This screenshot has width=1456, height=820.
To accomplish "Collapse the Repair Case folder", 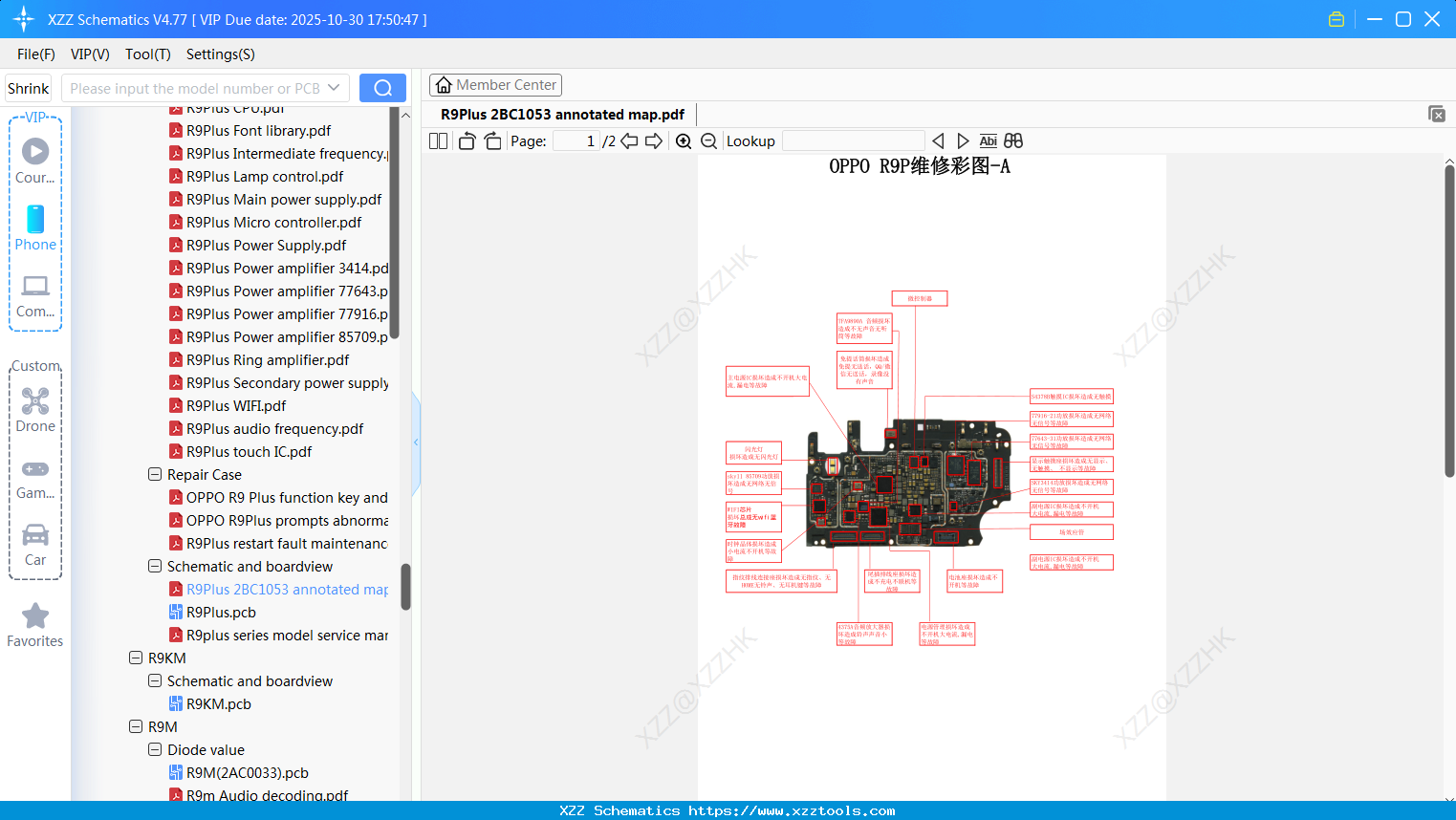I will click(x=155, y=474).
